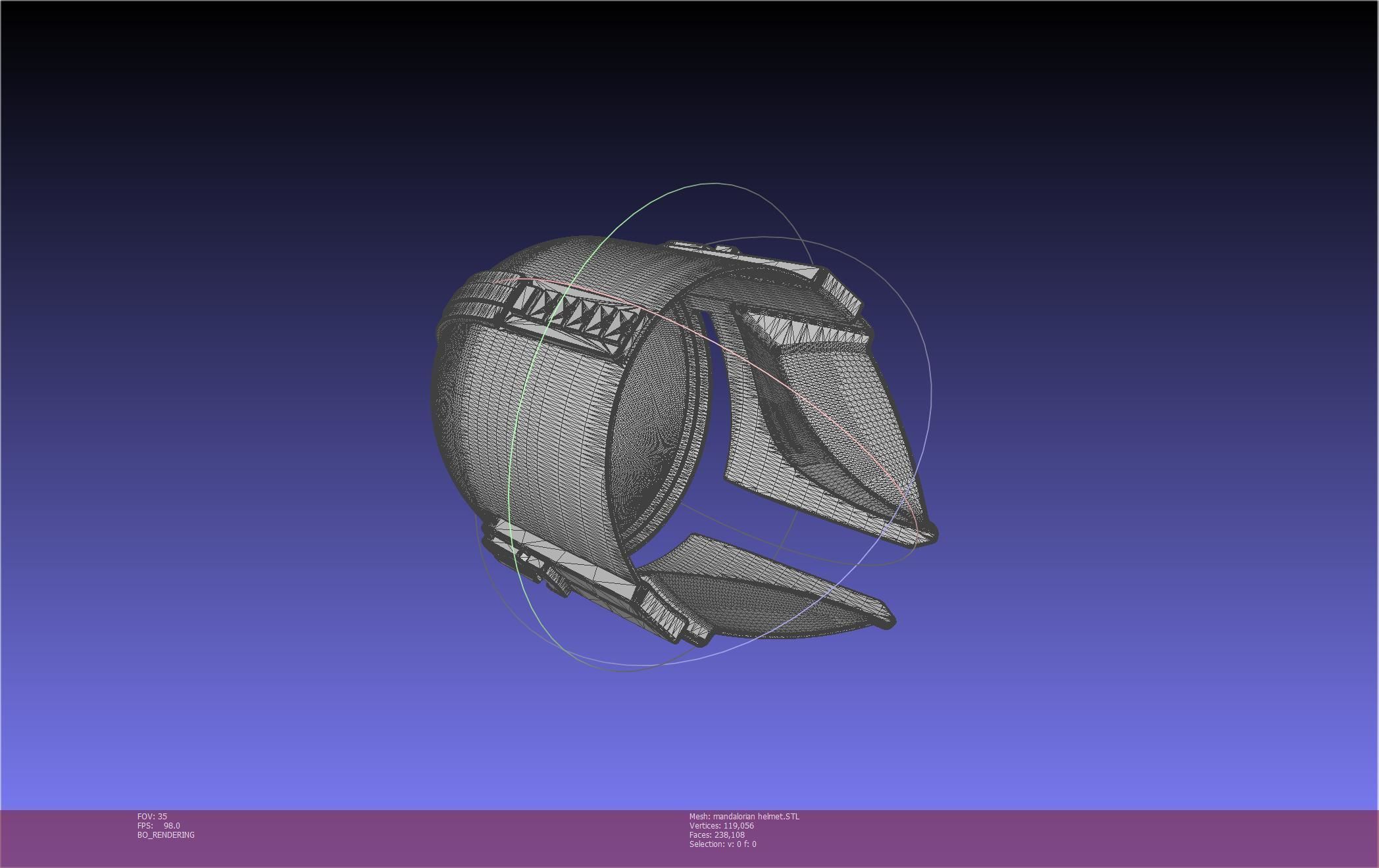The width and height of the screenshot is (1379, 868).
Task: Click the Vertices: 119,056 entry
Action: 722,825
